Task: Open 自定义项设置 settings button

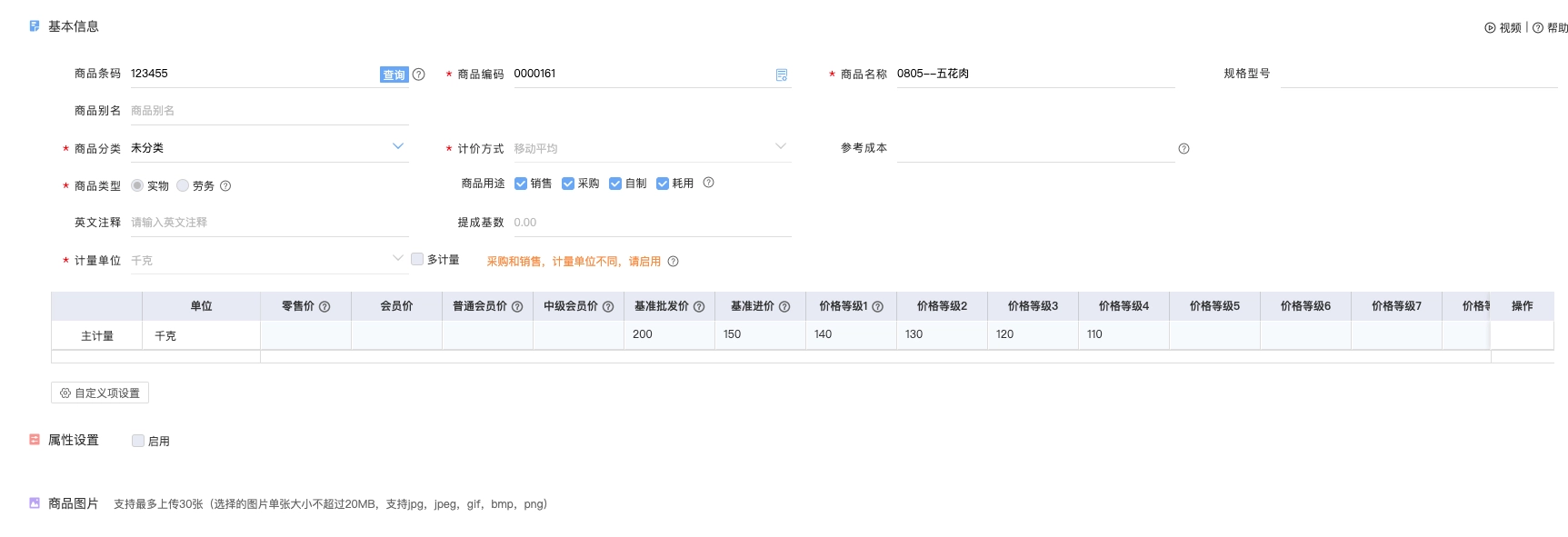Action: pos(100,393)
